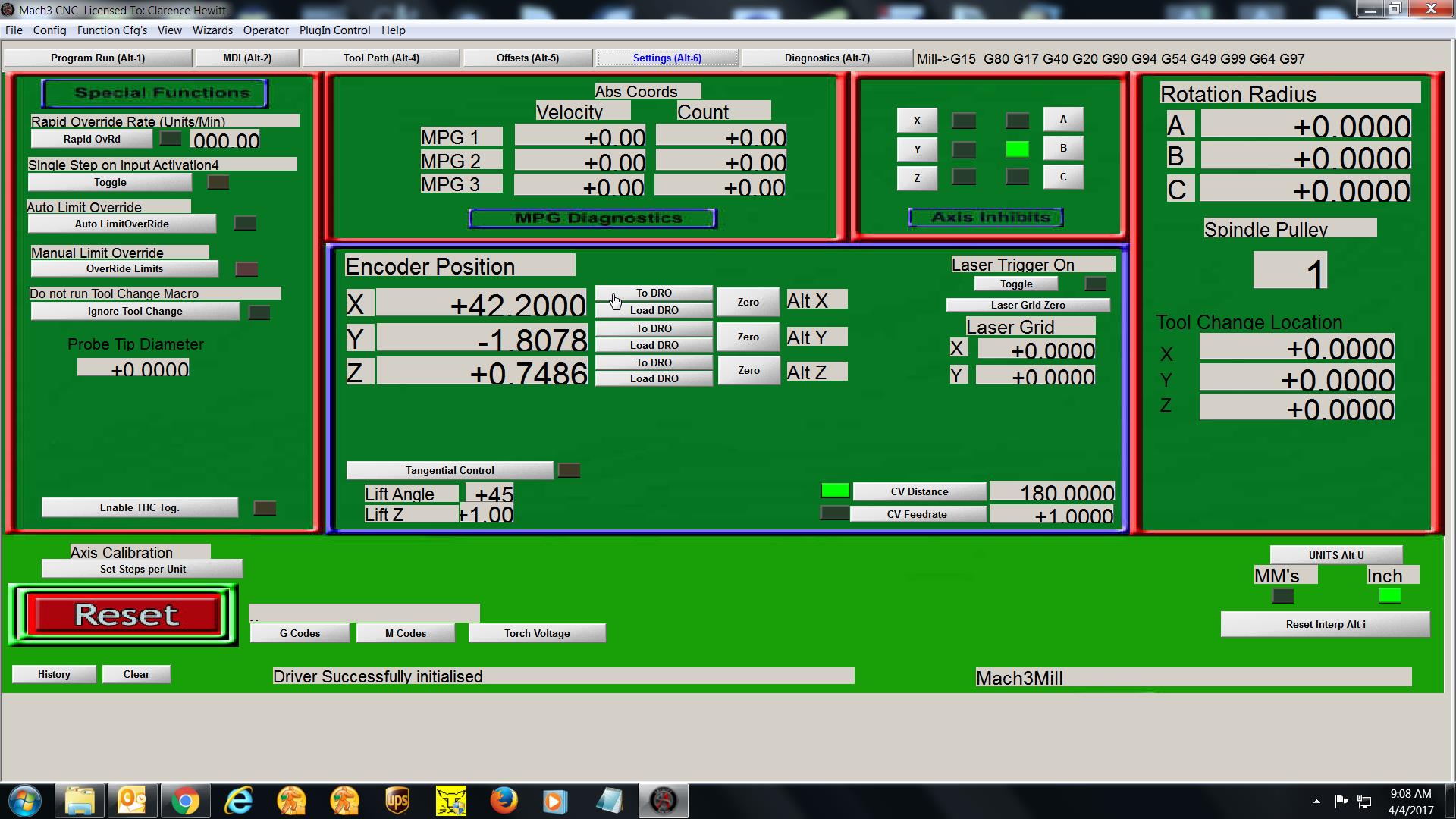The image size is (1456, 819).
Task: Open Outlook from the taskbar
Action: 132,801
